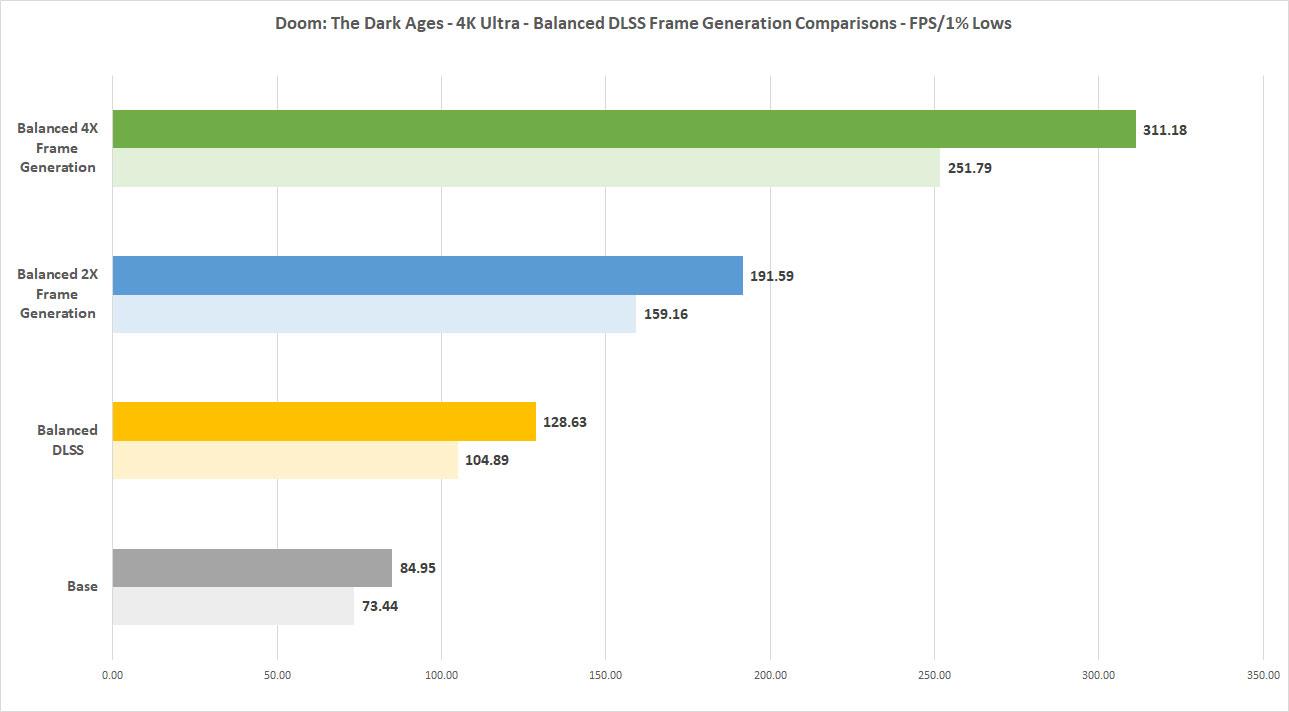Click the 159.16 data label
The width and height of the screenshot is (1289, 712).
coord(665,314)
